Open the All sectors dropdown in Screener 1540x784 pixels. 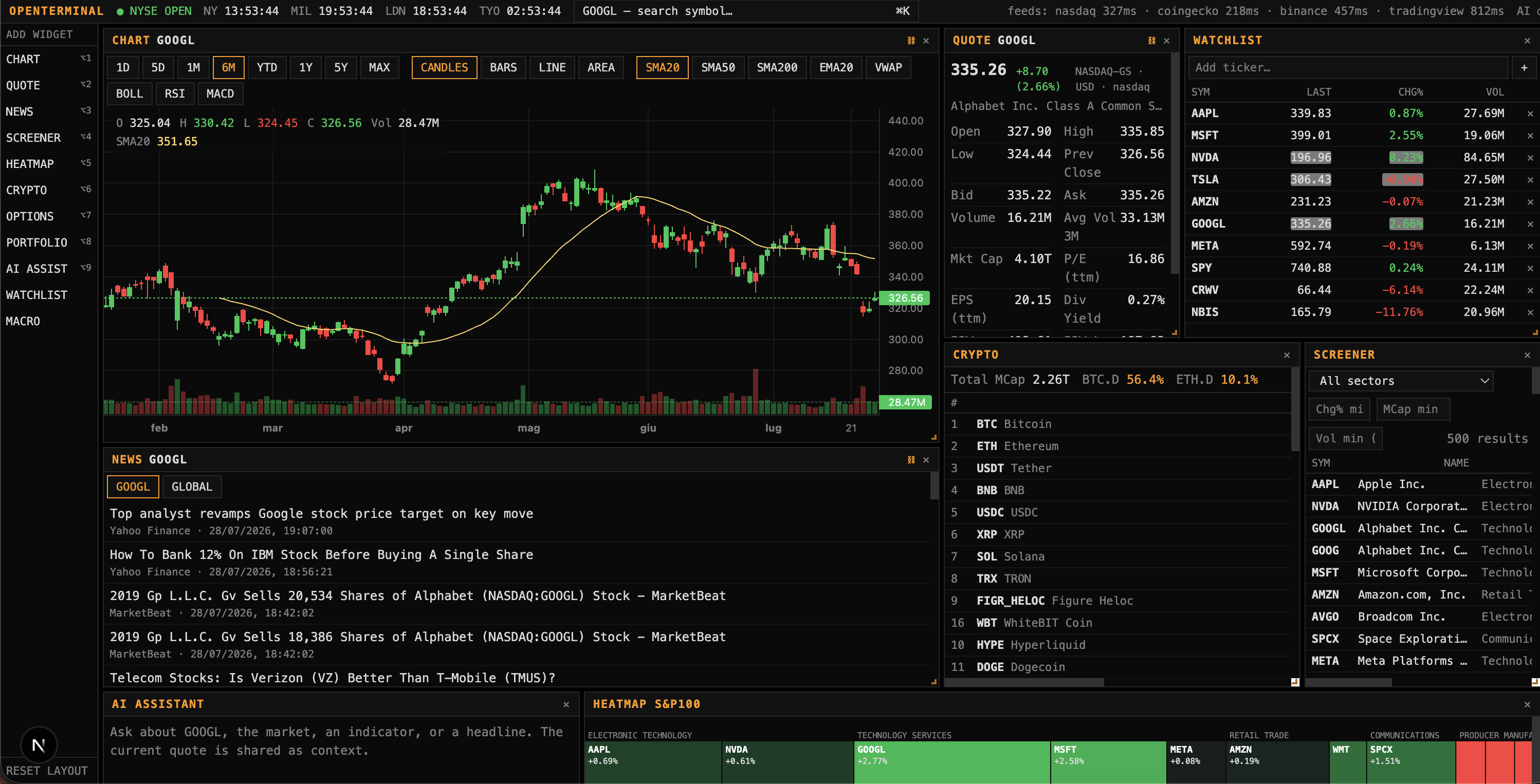1401,381
